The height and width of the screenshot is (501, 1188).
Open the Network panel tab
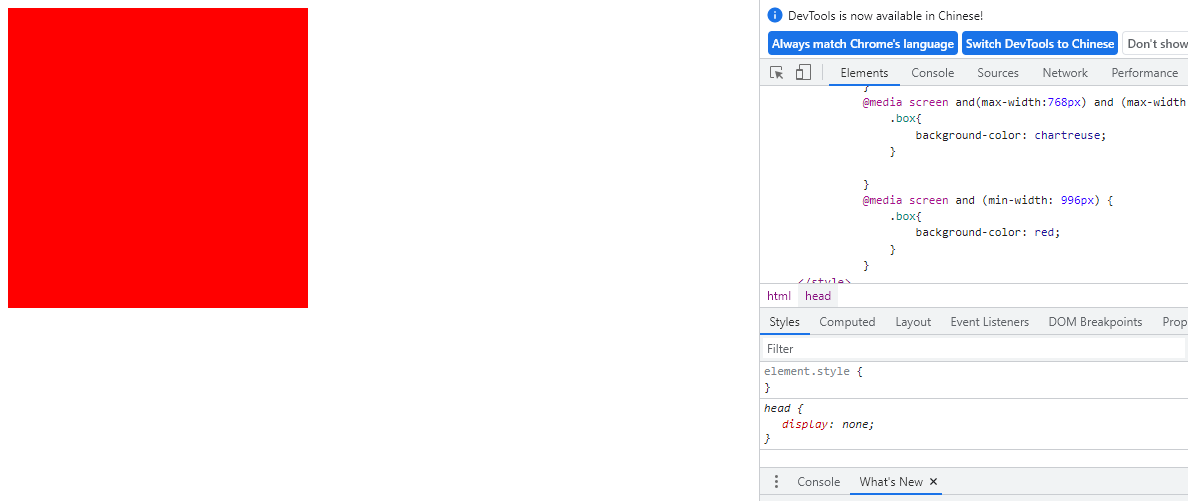[x=1065, y=73]
